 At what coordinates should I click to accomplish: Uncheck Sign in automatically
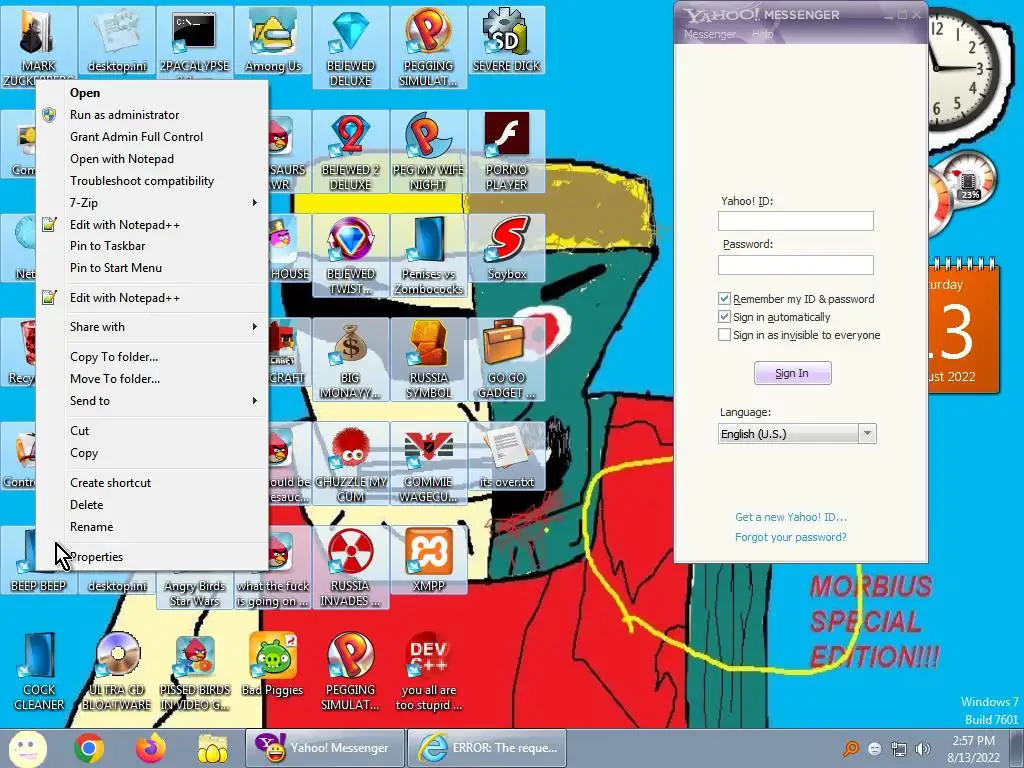(x=724, y=317)
